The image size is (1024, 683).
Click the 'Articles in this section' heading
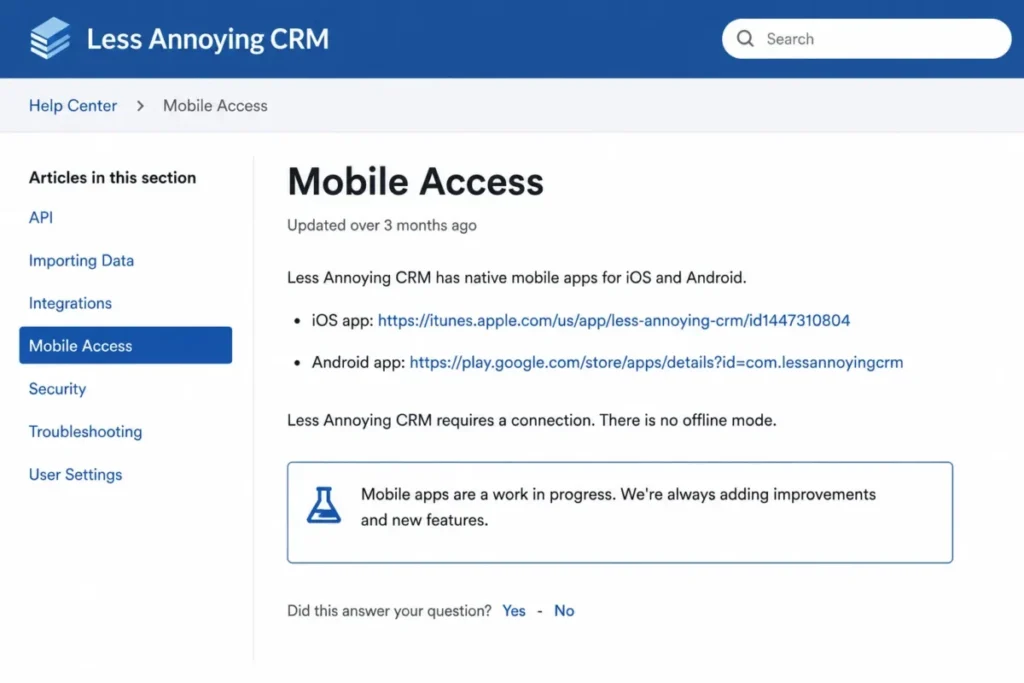(112, 178)
